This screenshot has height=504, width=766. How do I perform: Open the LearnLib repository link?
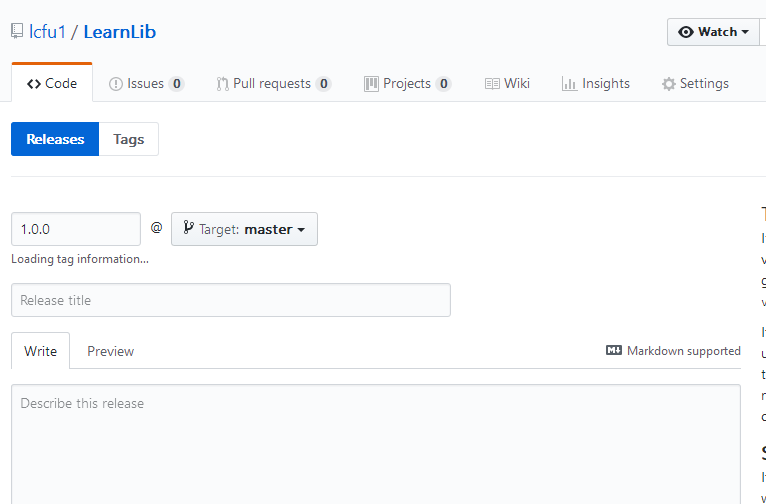pyautogui.click(x=120, y=32)
